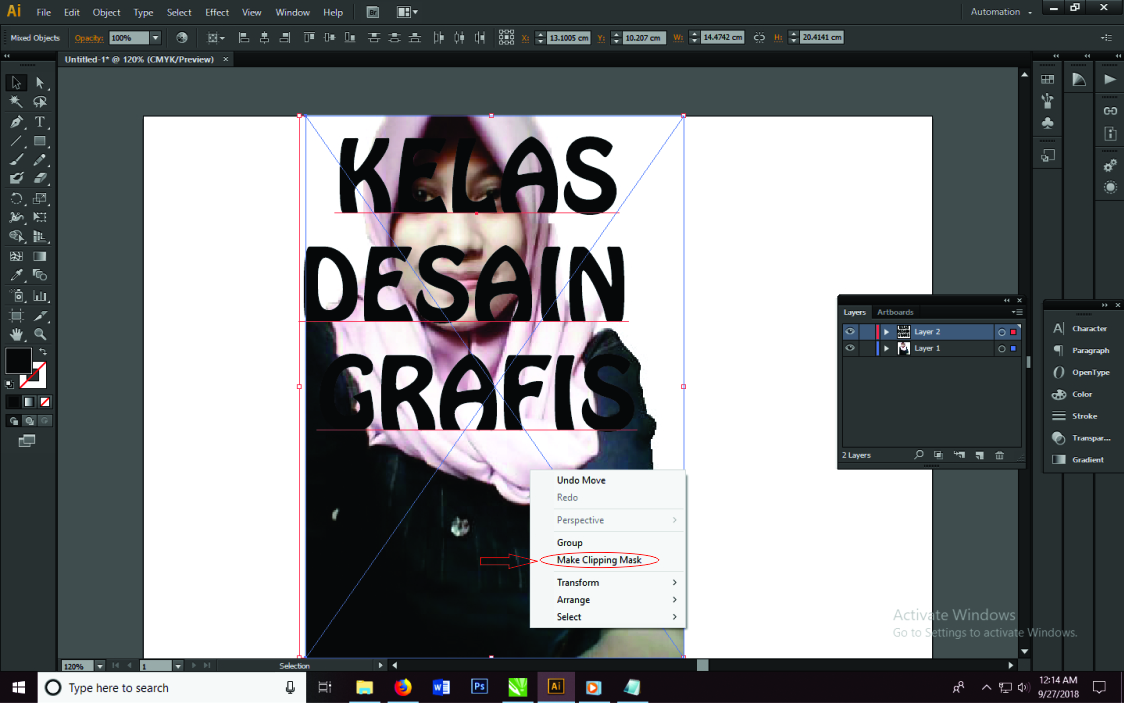The image size is (1124, 703).
Task: Select the Zoom tool
Action: point(40,334)
